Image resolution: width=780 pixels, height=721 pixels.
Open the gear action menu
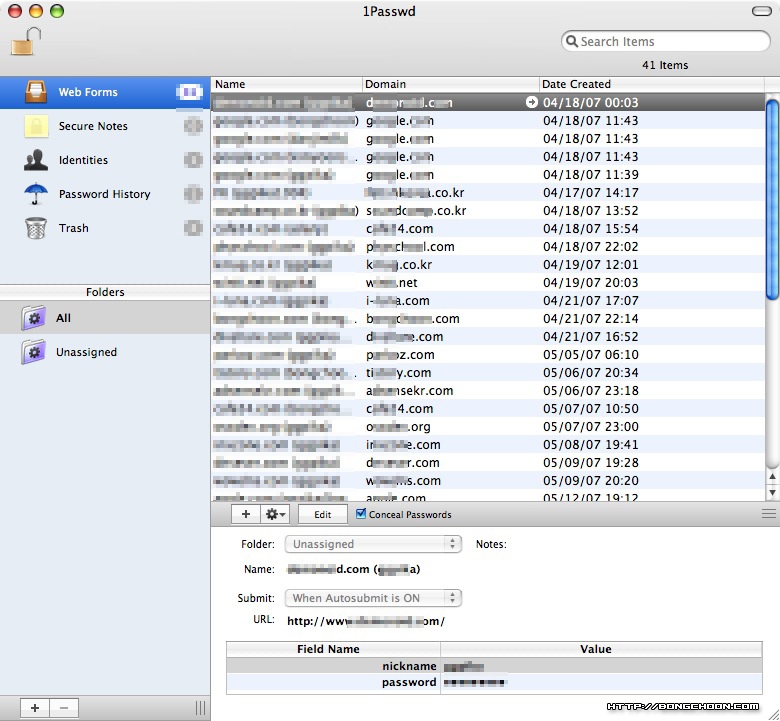[x=275, y=514]
